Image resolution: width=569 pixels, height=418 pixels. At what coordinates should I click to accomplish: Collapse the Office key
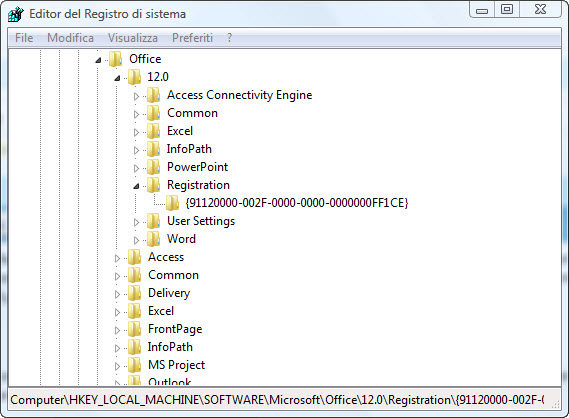[98, 60]
